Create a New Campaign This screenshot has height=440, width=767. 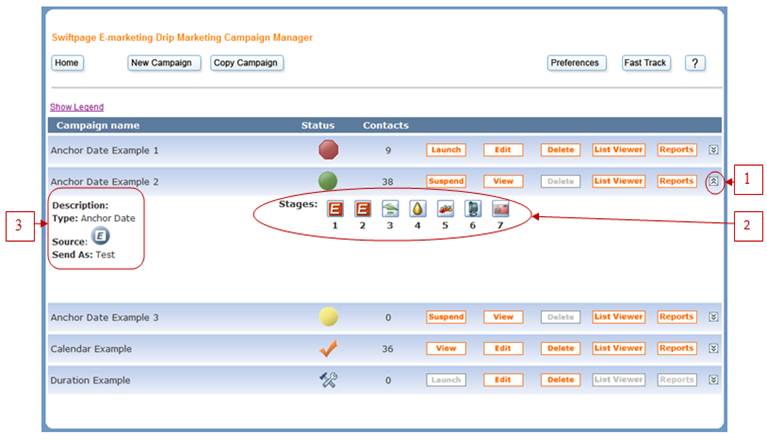tap(164, 63)
